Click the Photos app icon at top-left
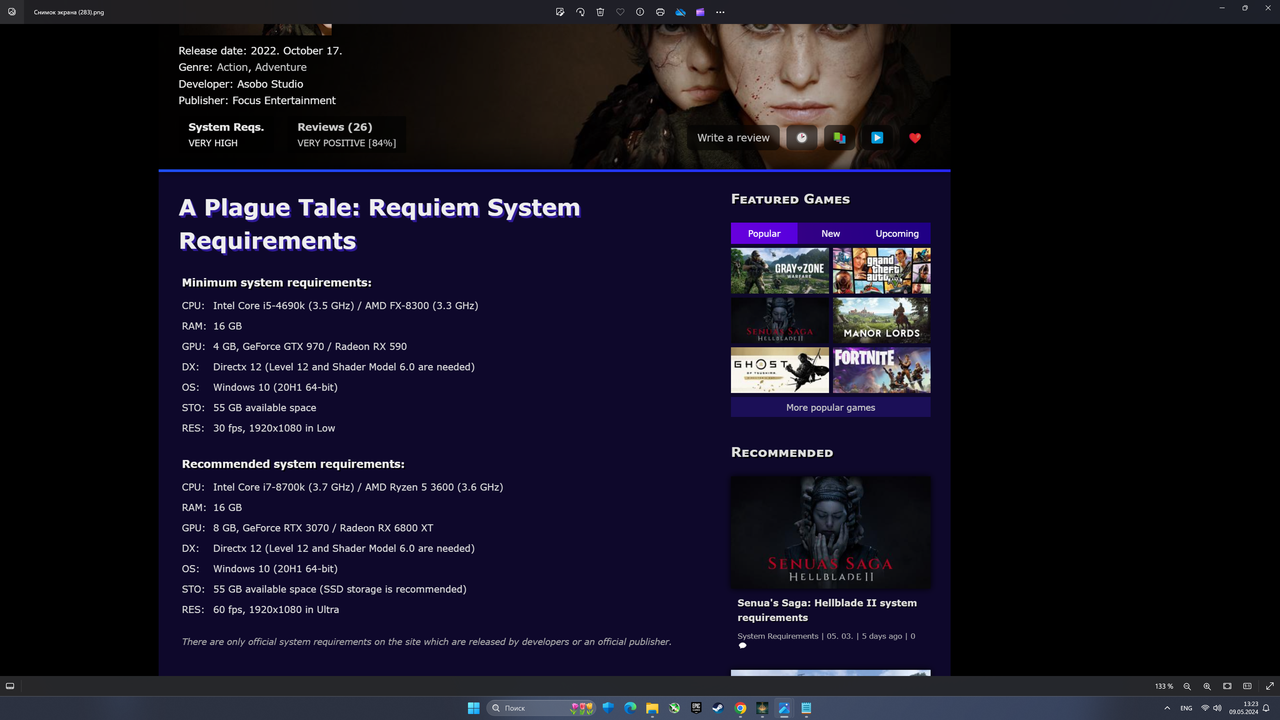This screenshot has width=1280, height=720. coord(12,12)
